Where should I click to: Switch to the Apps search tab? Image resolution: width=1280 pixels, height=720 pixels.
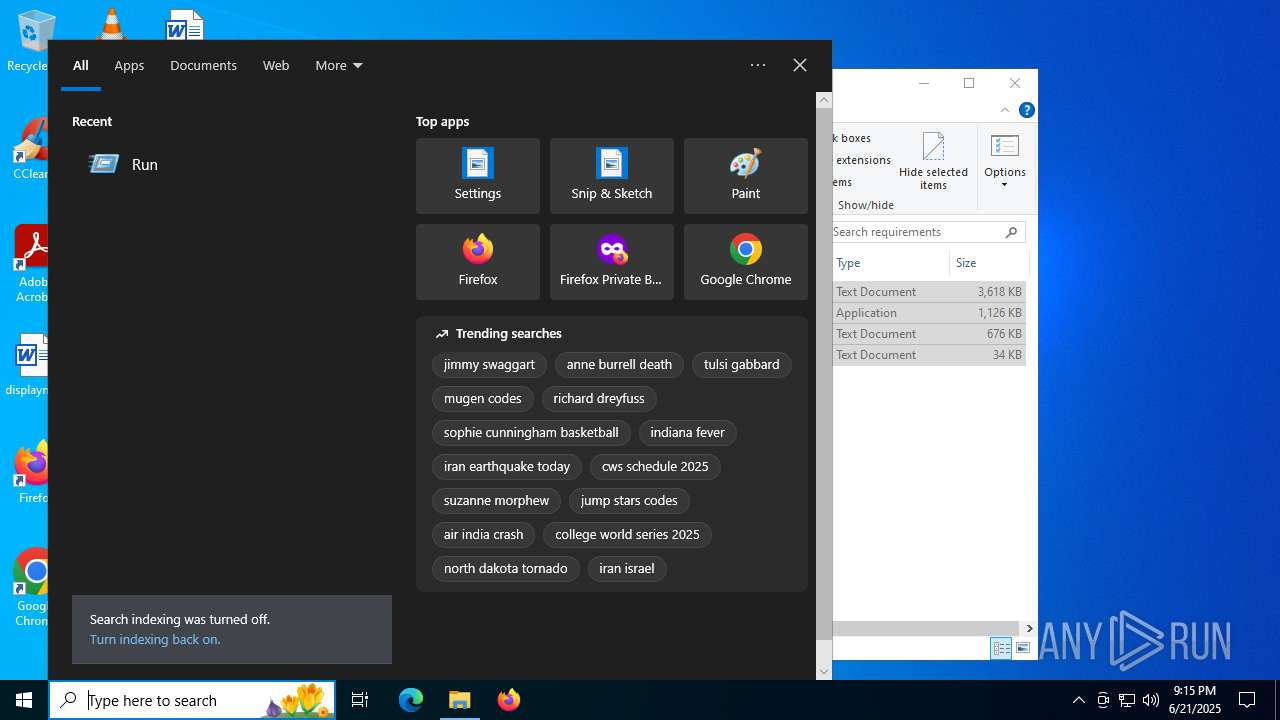(x=129, y=65)
